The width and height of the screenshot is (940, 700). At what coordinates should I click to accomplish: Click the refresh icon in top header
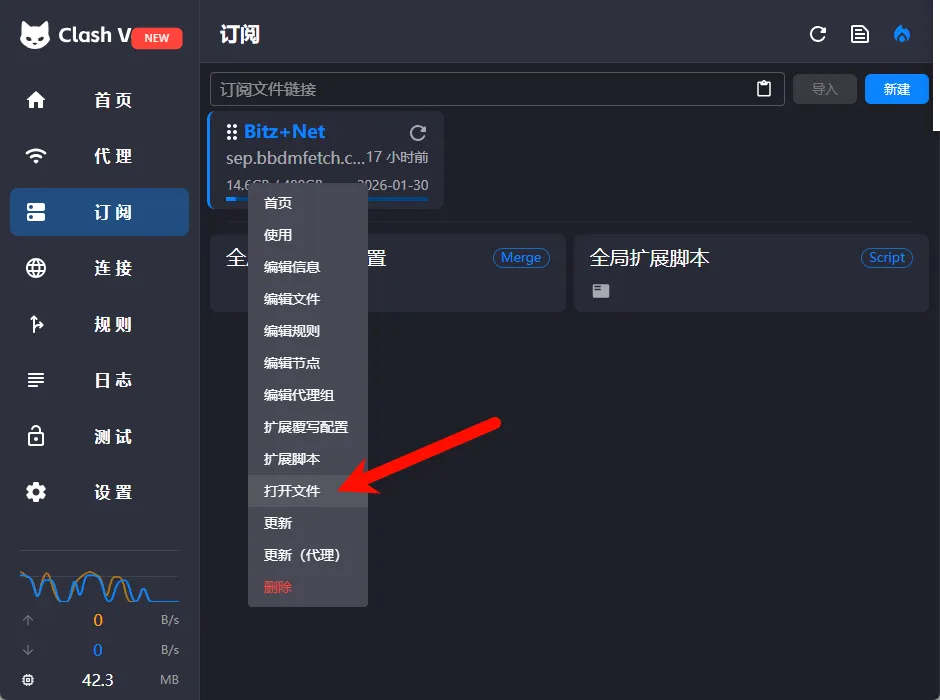tap(818, 34)
